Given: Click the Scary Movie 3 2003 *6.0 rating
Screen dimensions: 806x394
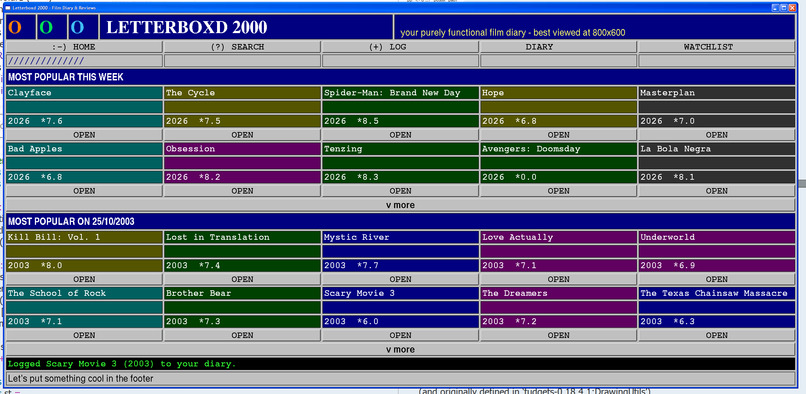Looking at the screenshot, I should coord(351,321).
